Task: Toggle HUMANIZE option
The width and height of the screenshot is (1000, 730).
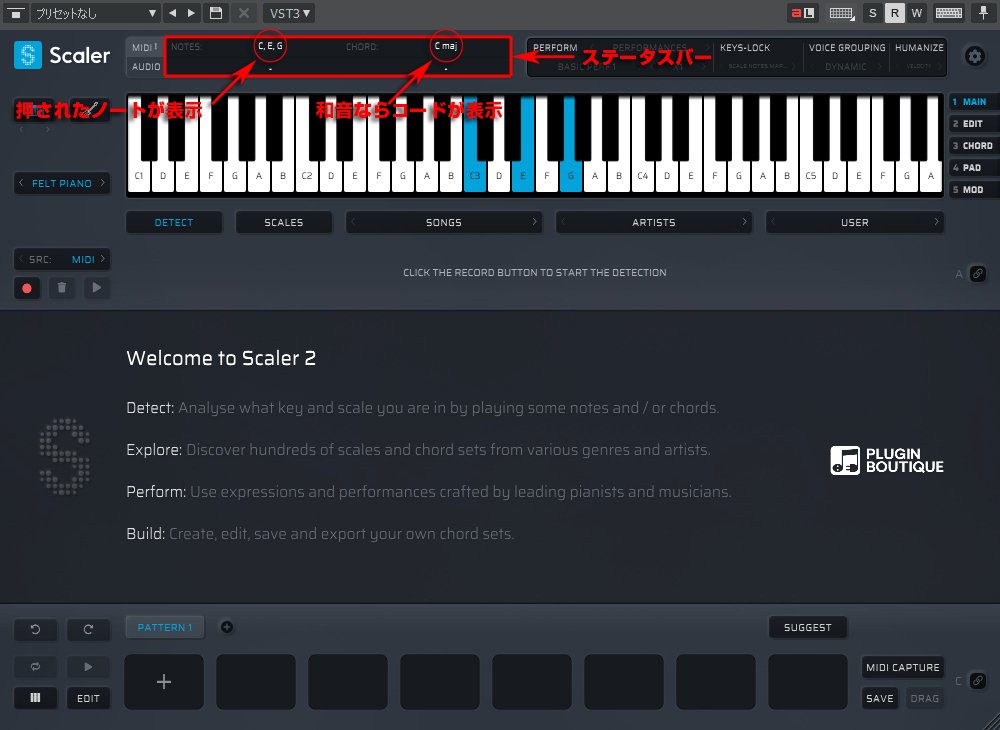Action: (919, 48)
